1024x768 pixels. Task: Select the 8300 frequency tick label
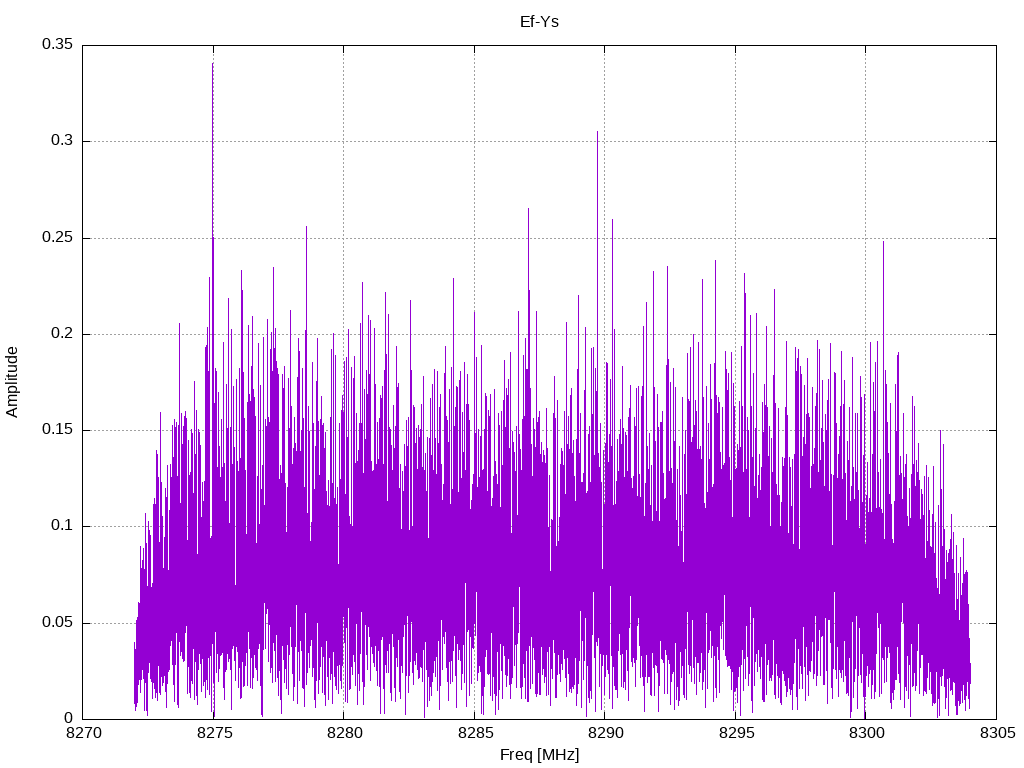(x=866, y=734)
